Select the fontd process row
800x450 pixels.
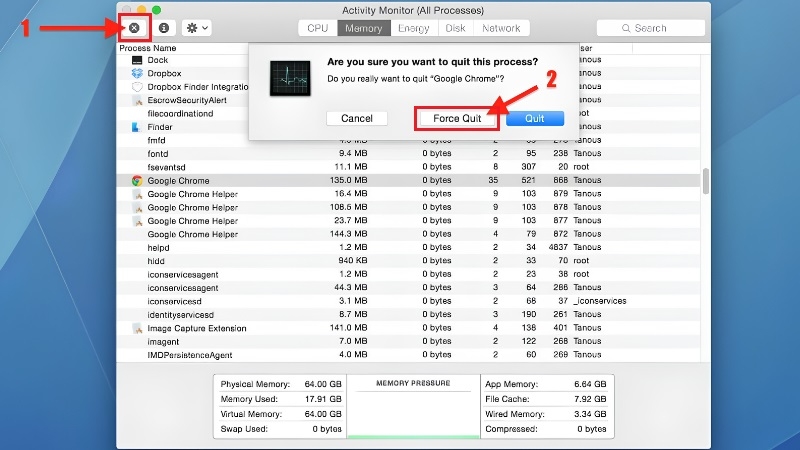408,154
